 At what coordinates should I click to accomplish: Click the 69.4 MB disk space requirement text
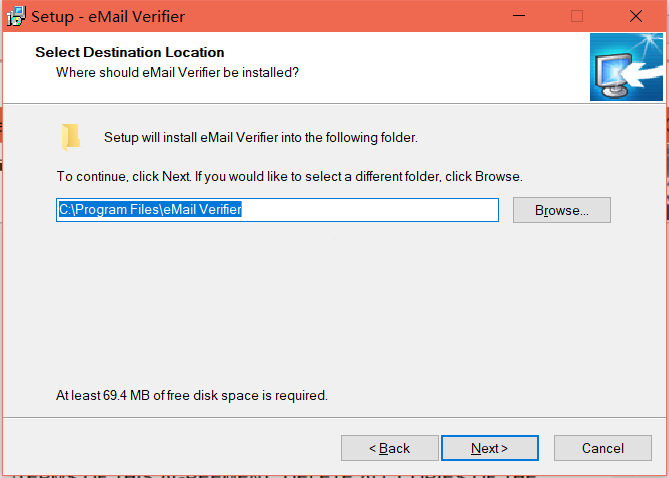(192, 396)
